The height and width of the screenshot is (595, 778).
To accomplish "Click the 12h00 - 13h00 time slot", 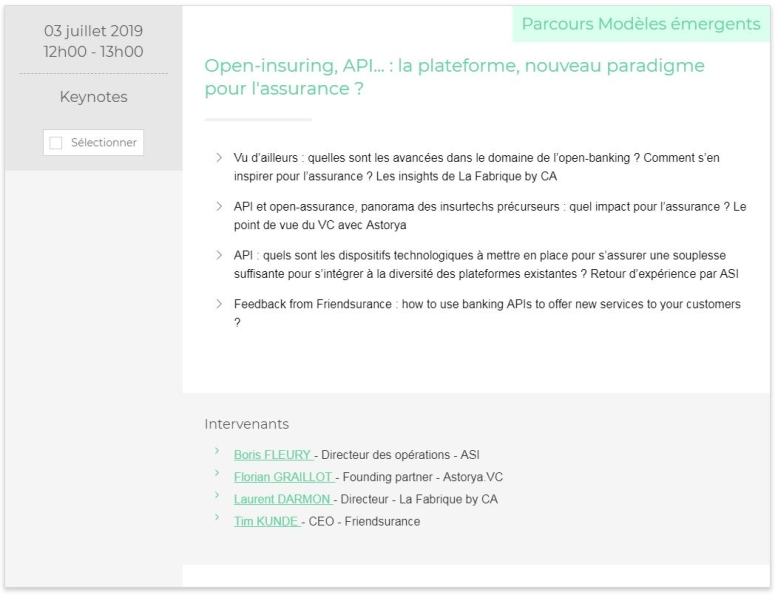I will tap(94, 52).
